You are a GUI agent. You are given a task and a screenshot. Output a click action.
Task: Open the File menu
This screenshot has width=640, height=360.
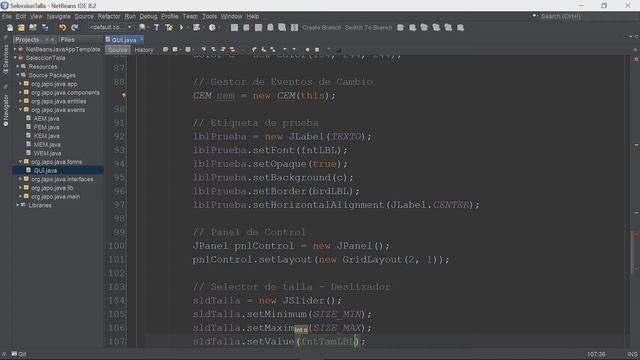(x=7, y=16)
